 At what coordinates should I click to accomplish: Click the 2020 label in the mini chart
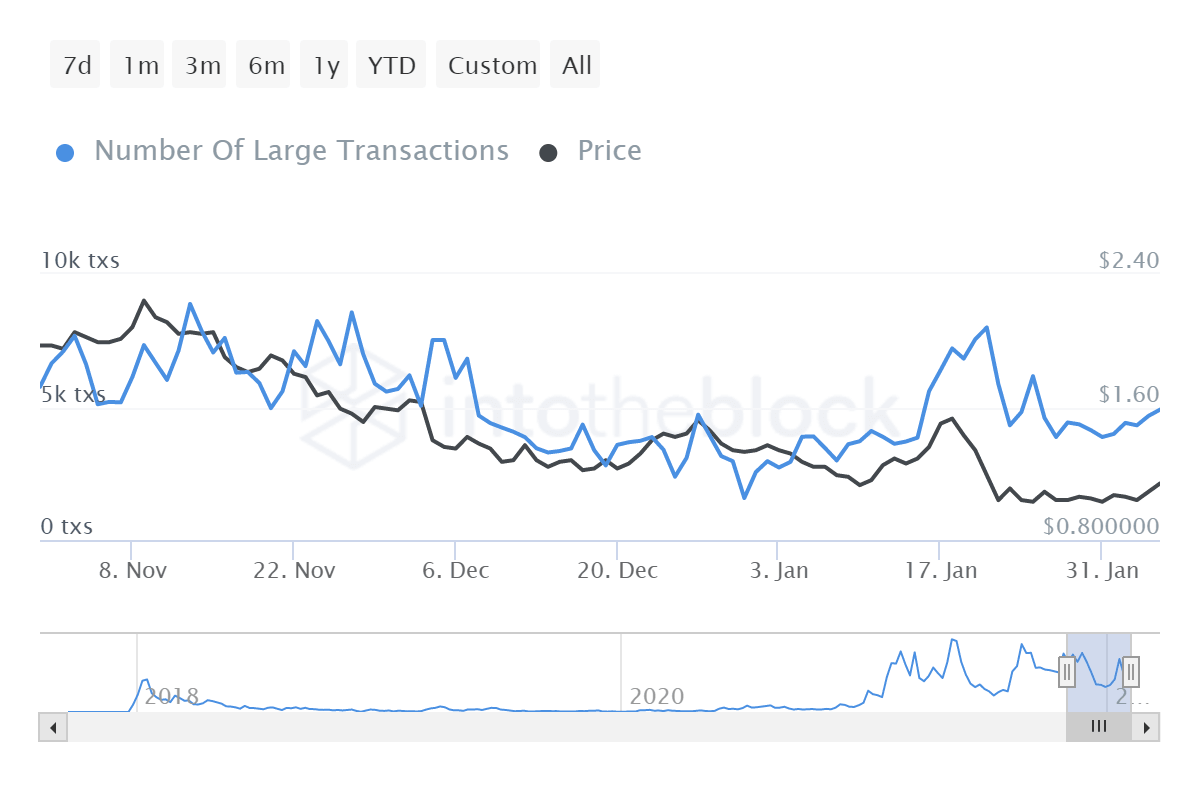coord(658,697)
